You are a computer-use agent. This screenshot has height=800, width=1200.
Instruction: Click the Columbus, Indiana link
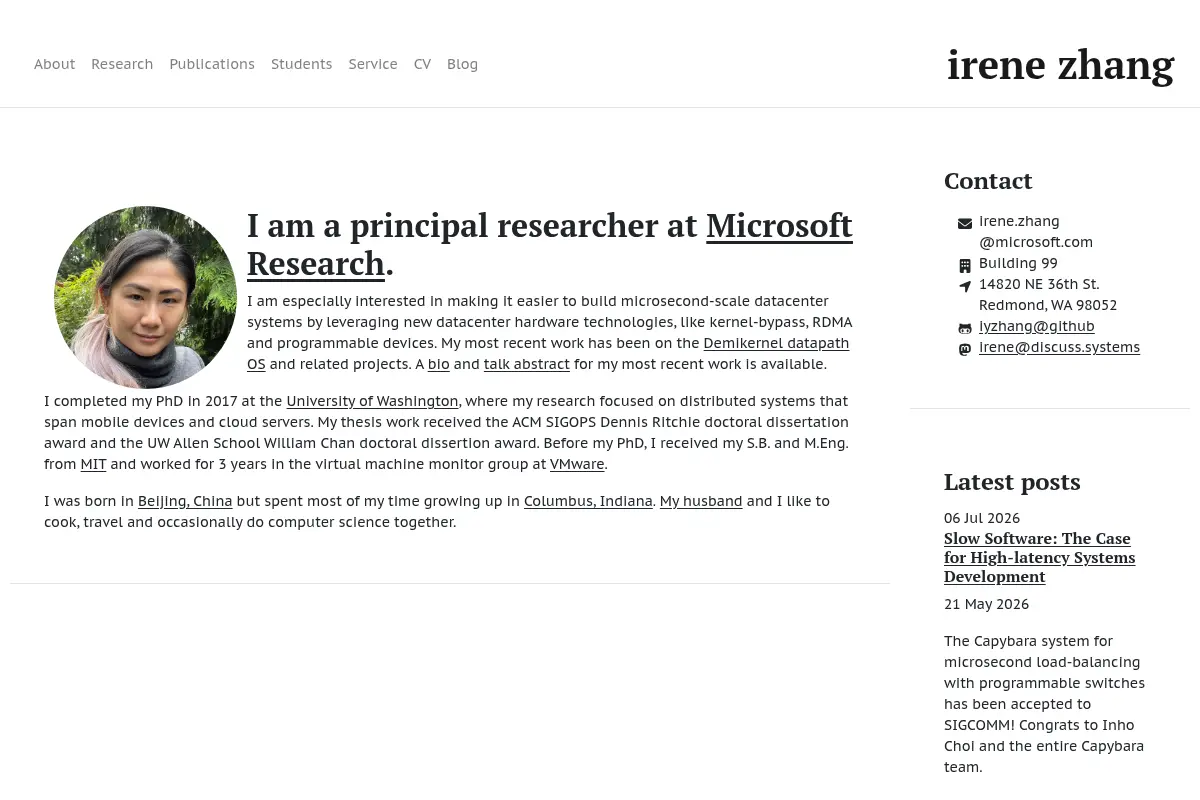pos(588,501)
